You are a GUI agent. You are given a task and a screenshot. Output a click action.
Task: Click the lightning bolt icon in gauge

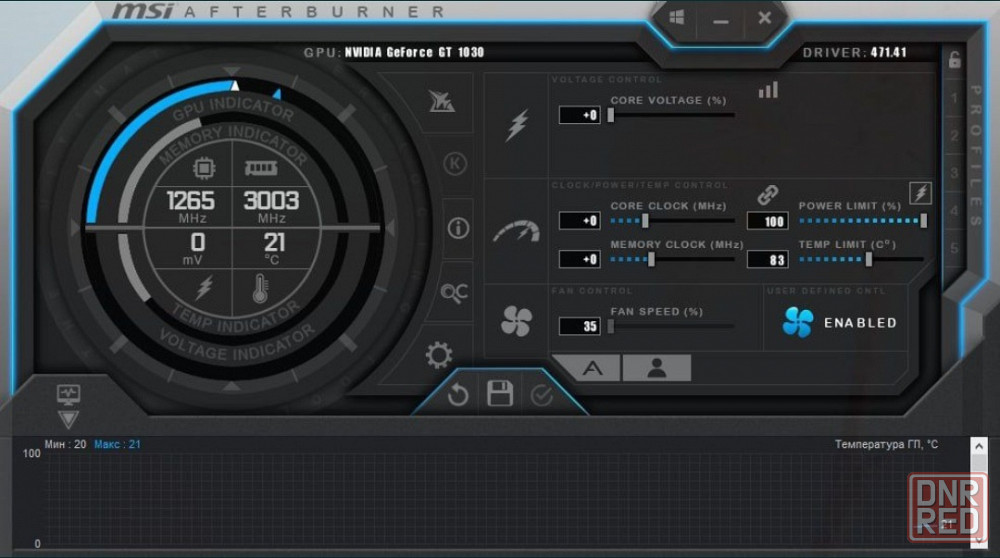[x=204, y=288]
